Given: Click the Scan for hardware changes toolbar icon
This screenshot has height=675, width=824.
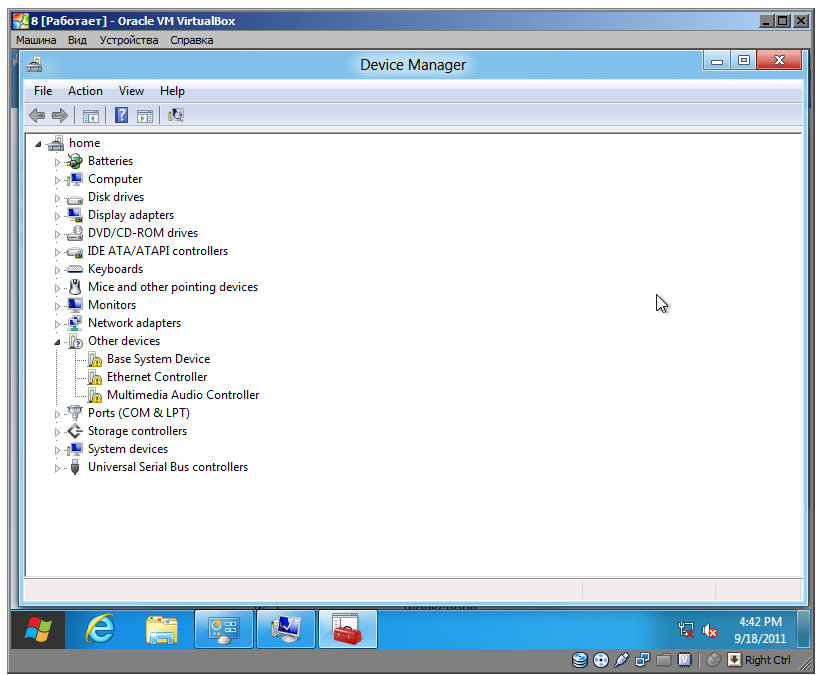Looking at the screenshot, I should (x=176, y=115).
